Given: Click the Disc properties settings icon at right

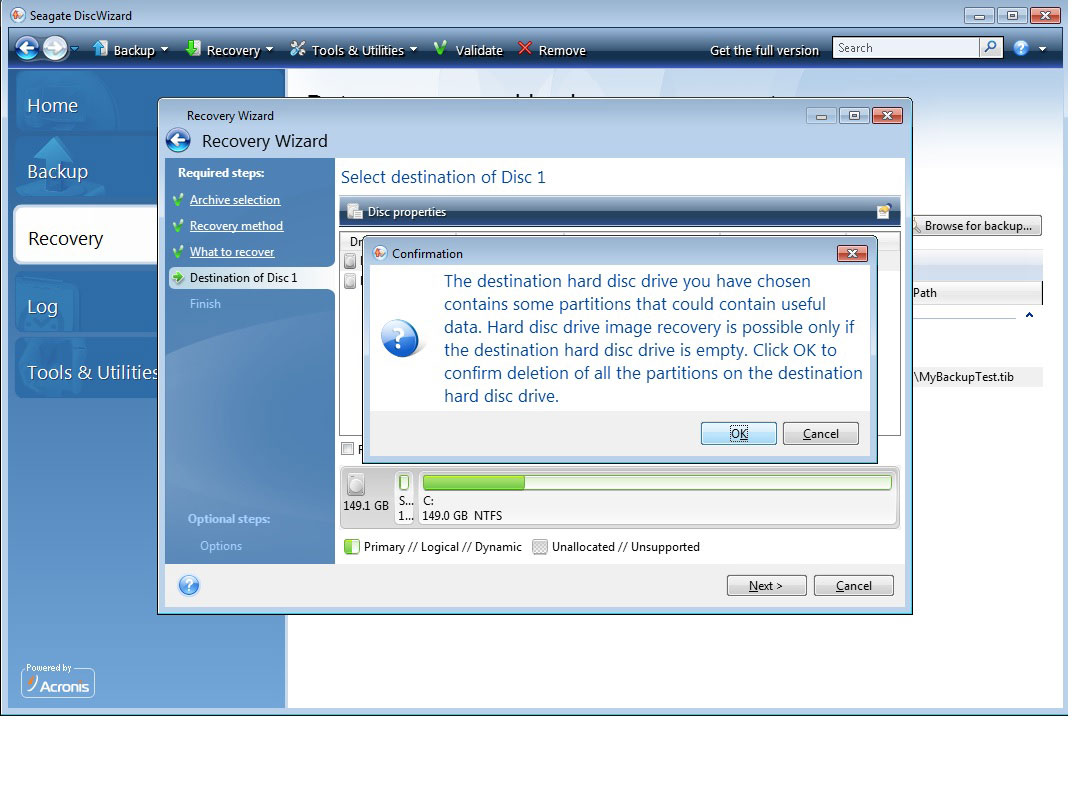Looking at the screenshot, I should [x=883, y=212].
